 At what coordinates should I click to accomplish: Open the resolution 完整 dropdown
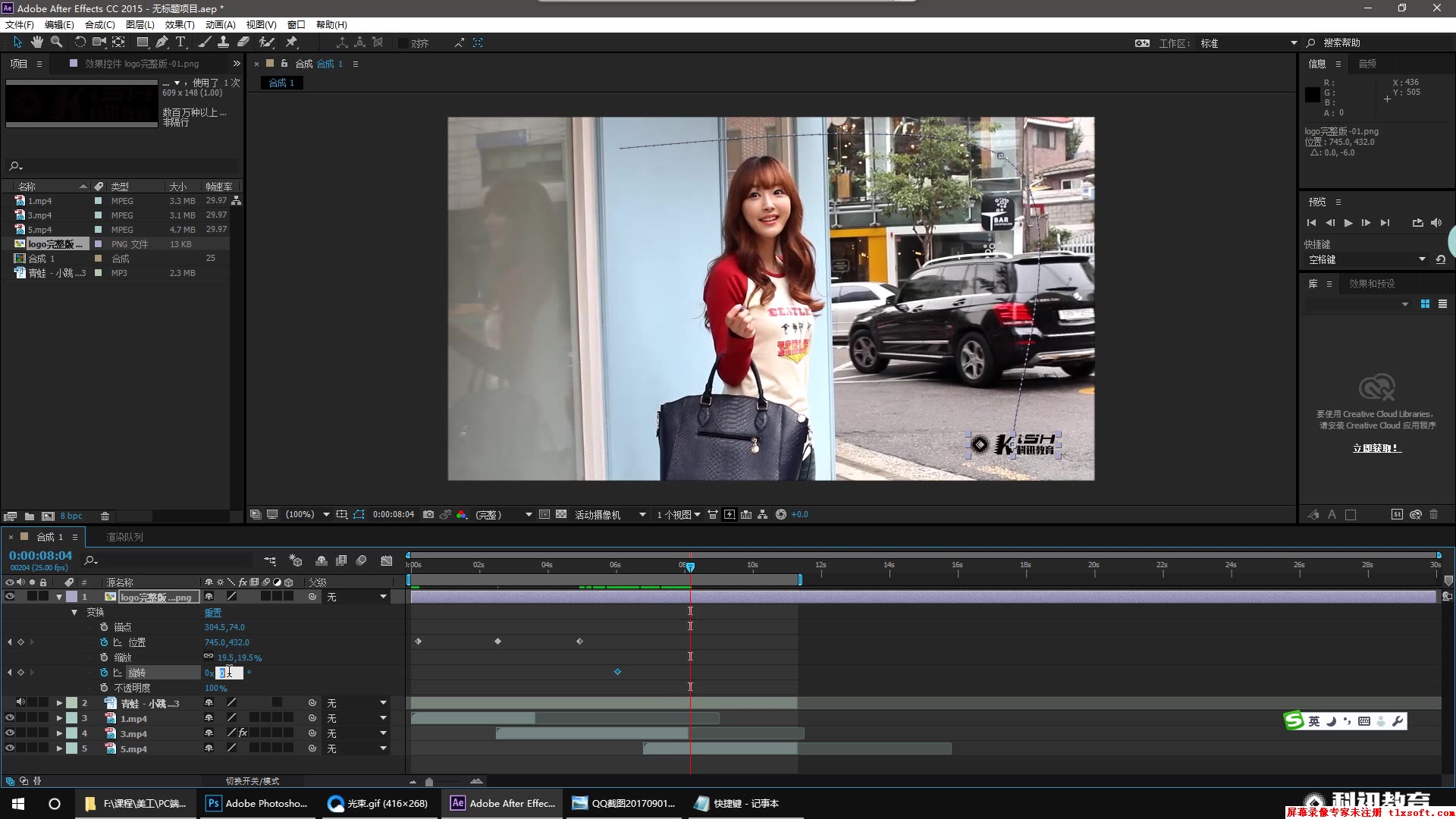click(504, 514)
